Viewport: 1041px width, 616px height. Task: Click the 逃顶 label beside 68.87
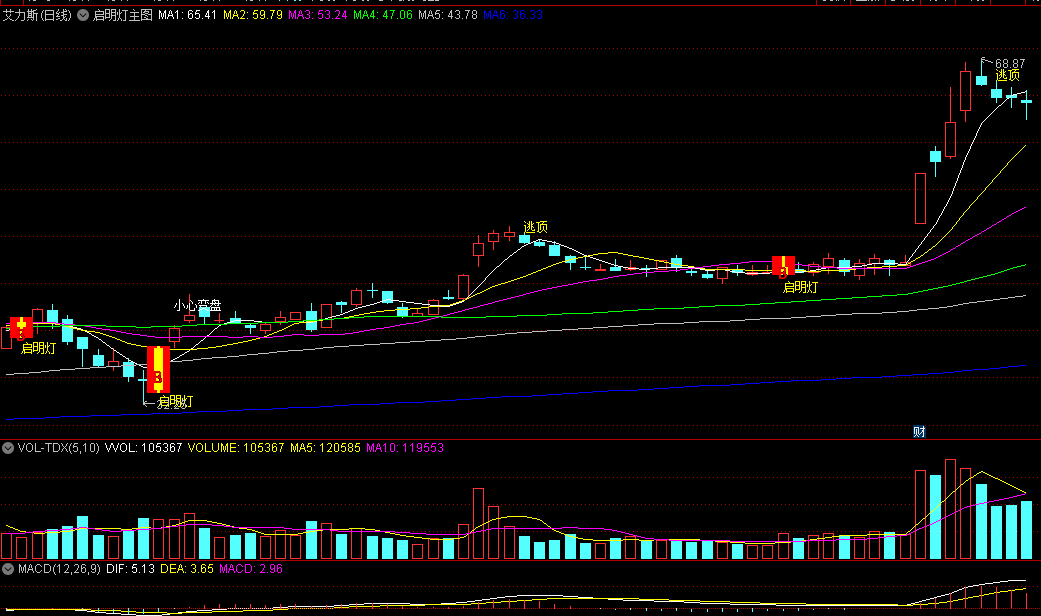pyautogui.click(x=1007, y=76)
